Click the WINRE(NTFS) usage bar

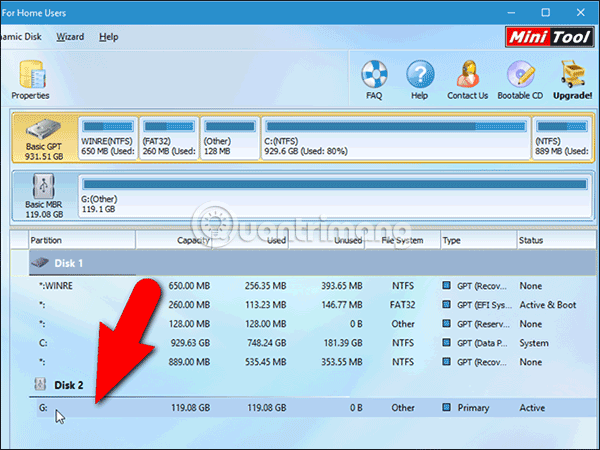click(108, 126)
